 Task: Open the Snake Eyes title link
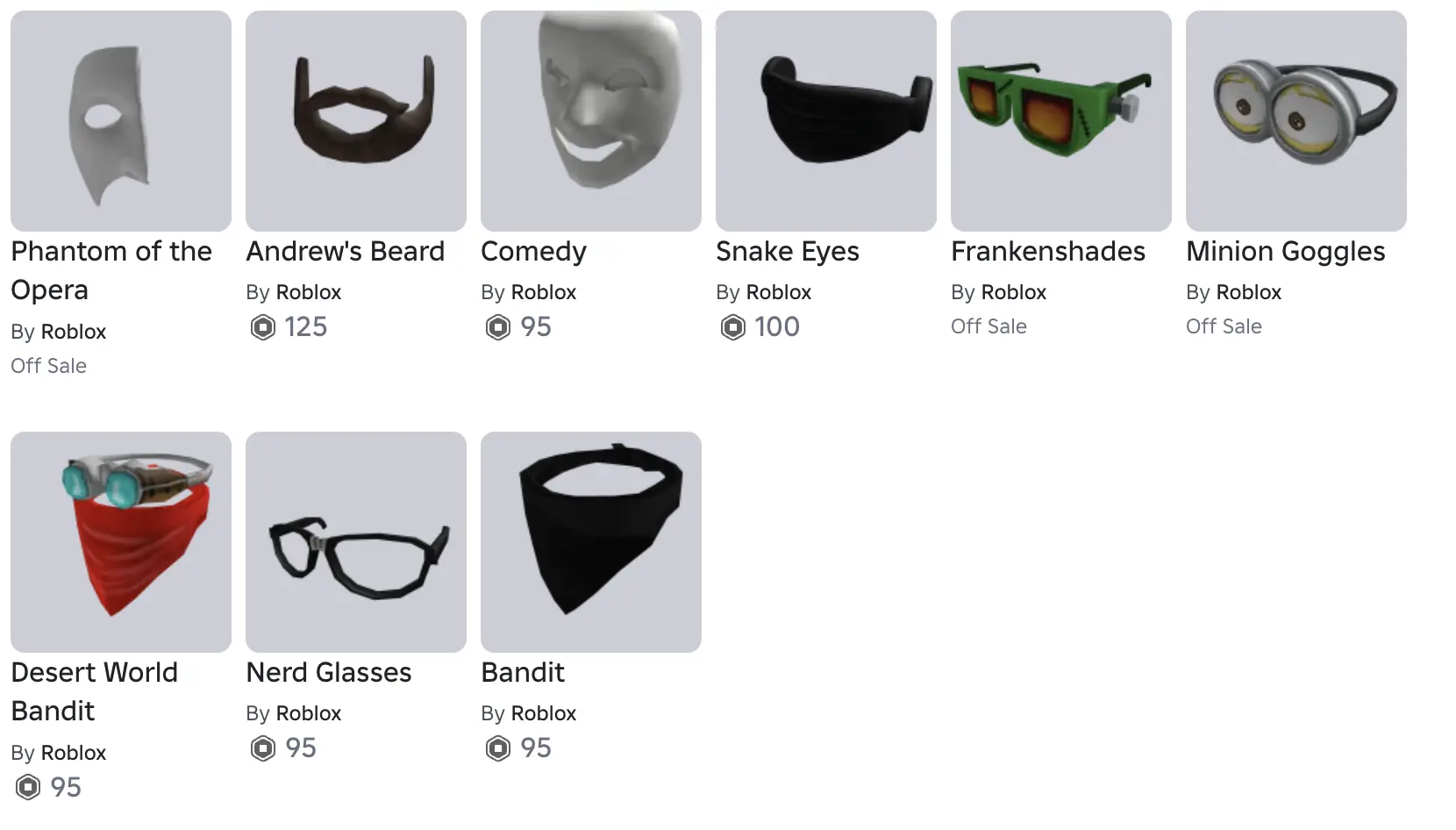pos(788,252)
